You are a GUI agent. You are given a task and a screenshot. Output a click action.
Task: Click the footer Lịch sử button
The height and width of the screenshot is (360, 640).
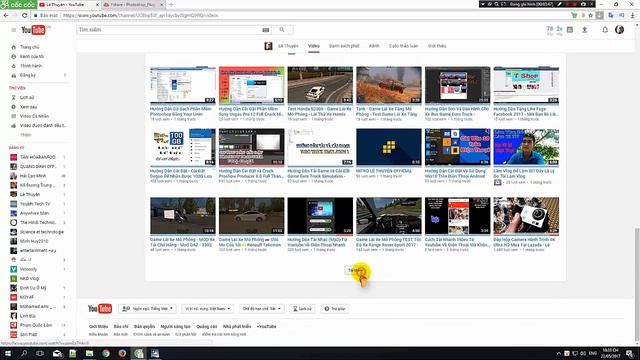302,309
